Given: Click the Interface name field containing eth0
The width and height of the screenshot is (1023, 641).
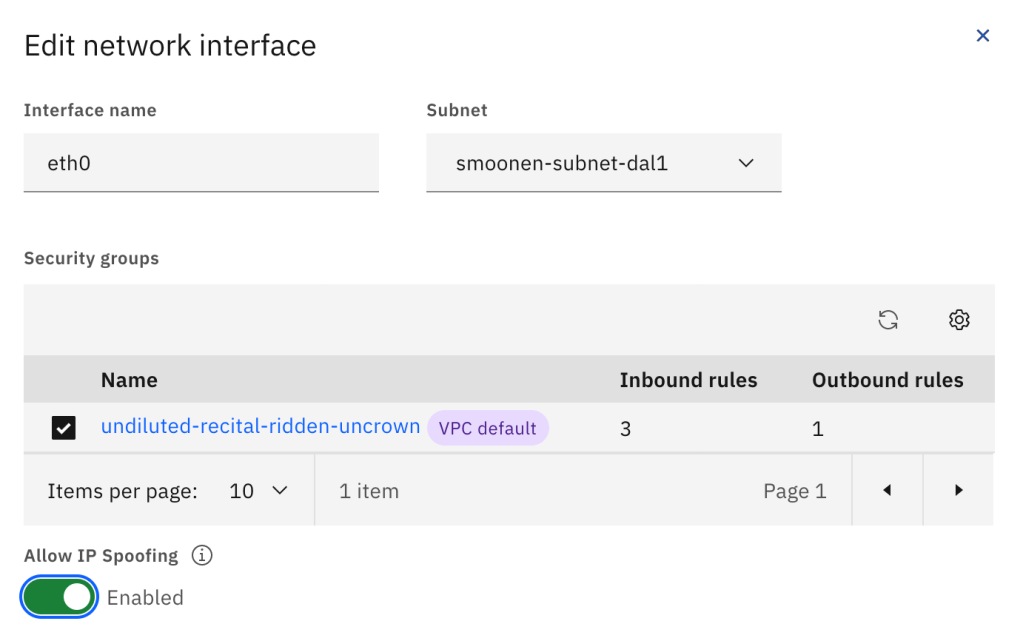Looking at the screenshot, I should click(x=201, y=163).
